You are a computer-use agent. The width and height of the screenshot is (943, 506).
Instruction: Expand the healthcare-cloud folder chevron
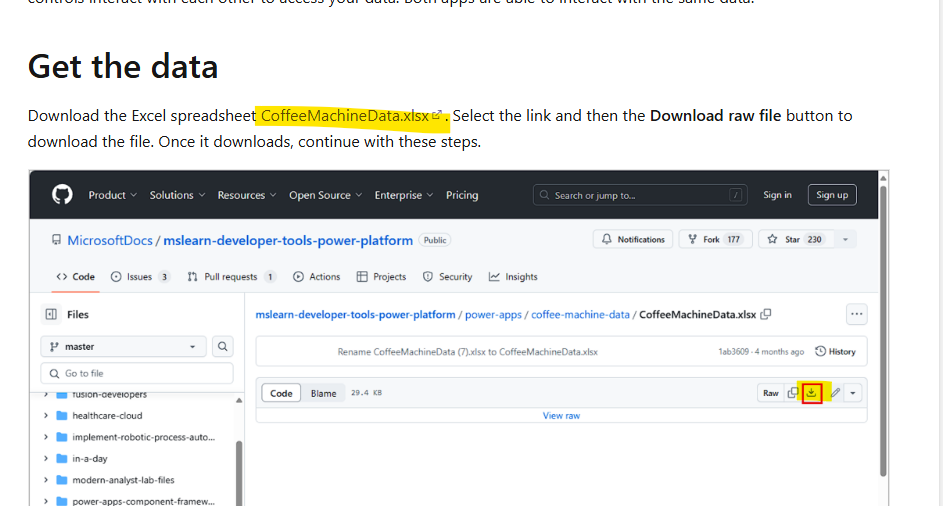46,416
